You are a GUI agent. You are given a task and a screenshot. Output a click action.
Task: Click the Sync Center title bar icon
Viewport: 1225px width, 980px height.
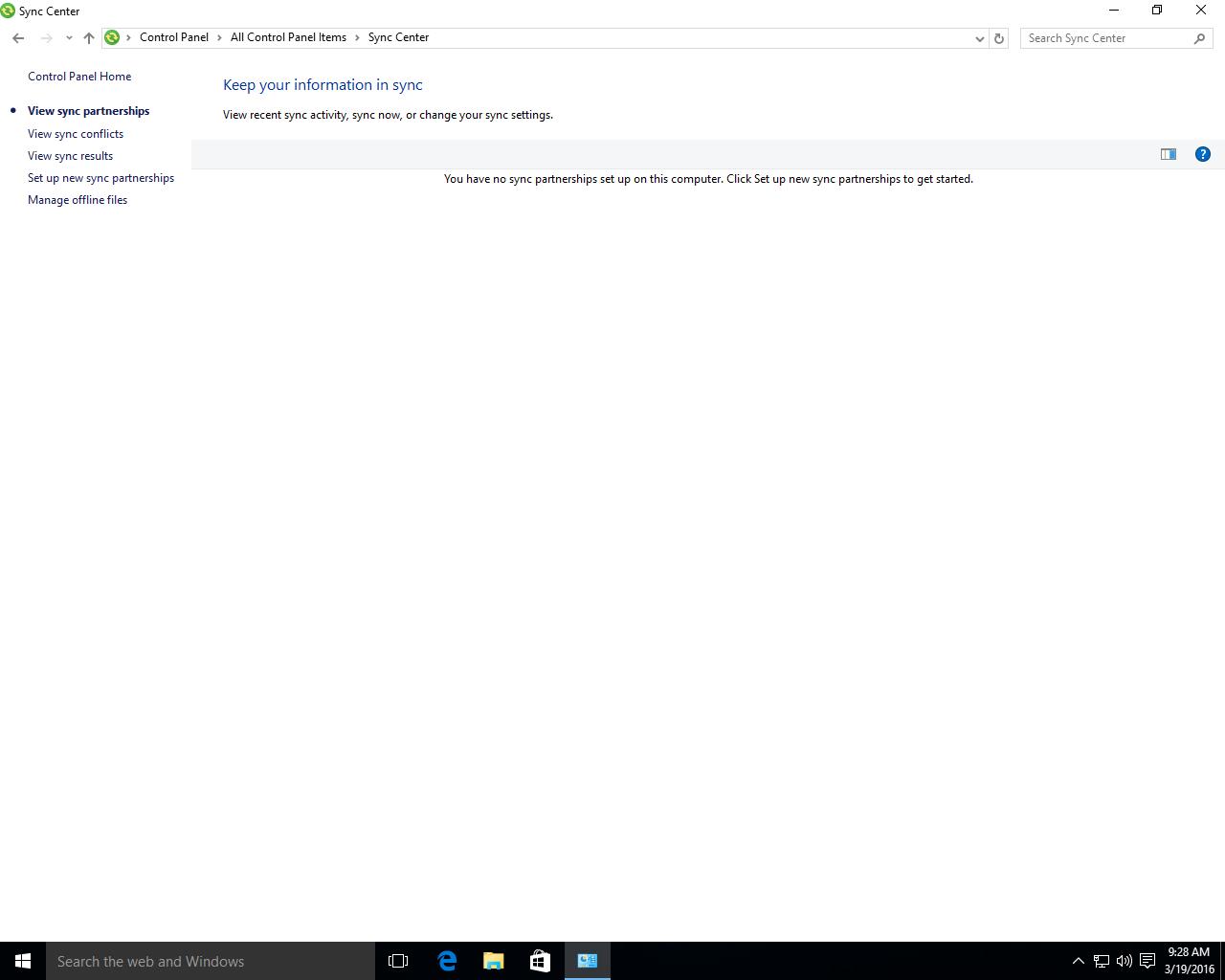8,11
